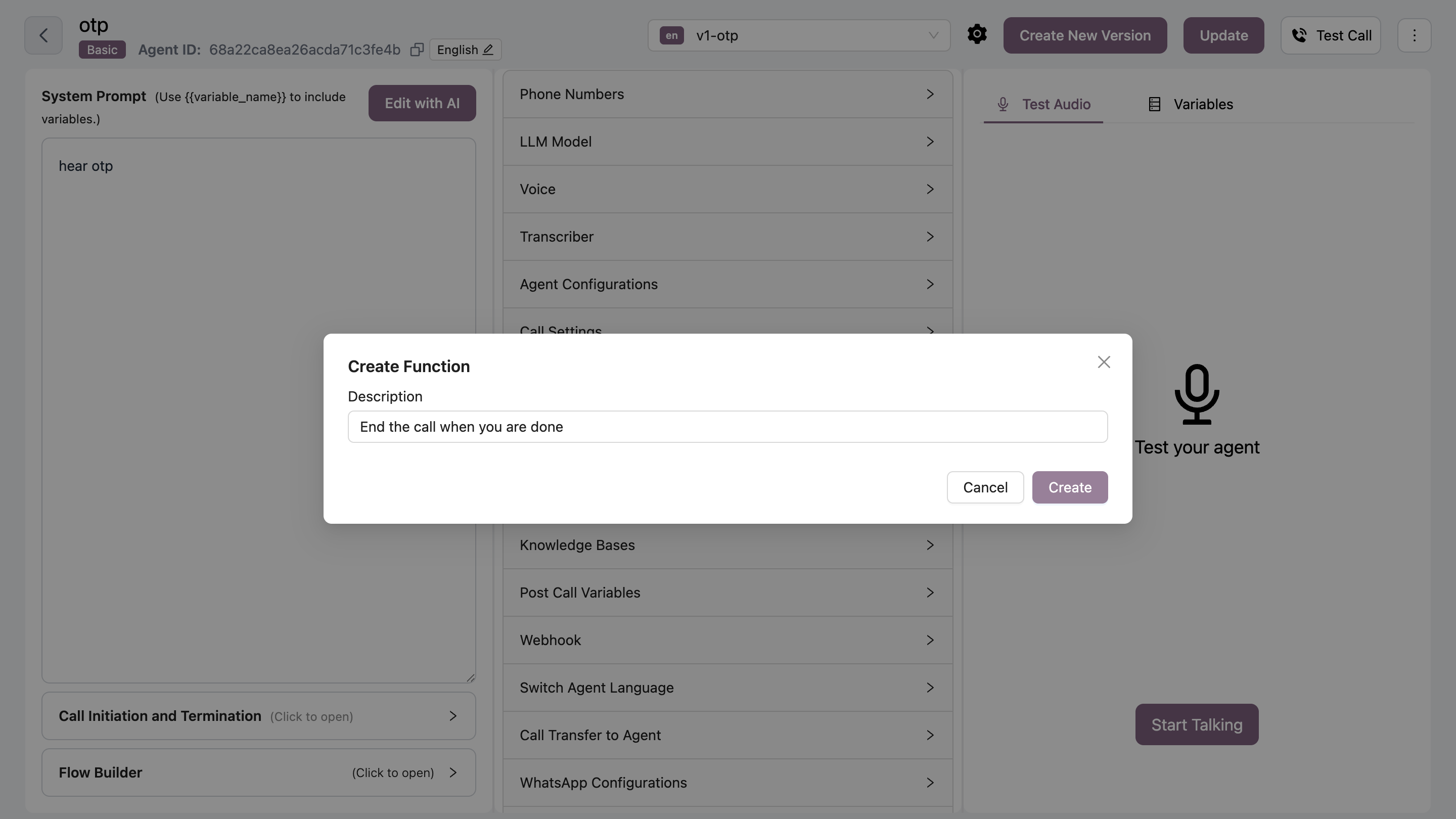Close the Create Function dialog with X
Screen dimensions: 1456x819
click(x=1103, y=362)
